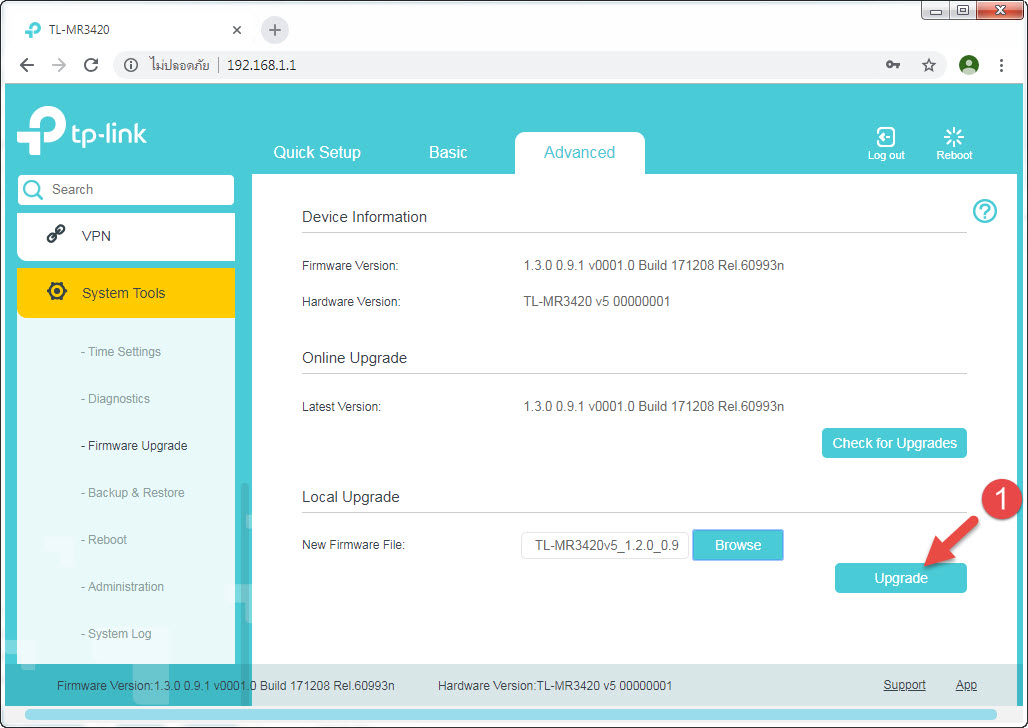Switch to Basic tab

[x=448, y=152]
